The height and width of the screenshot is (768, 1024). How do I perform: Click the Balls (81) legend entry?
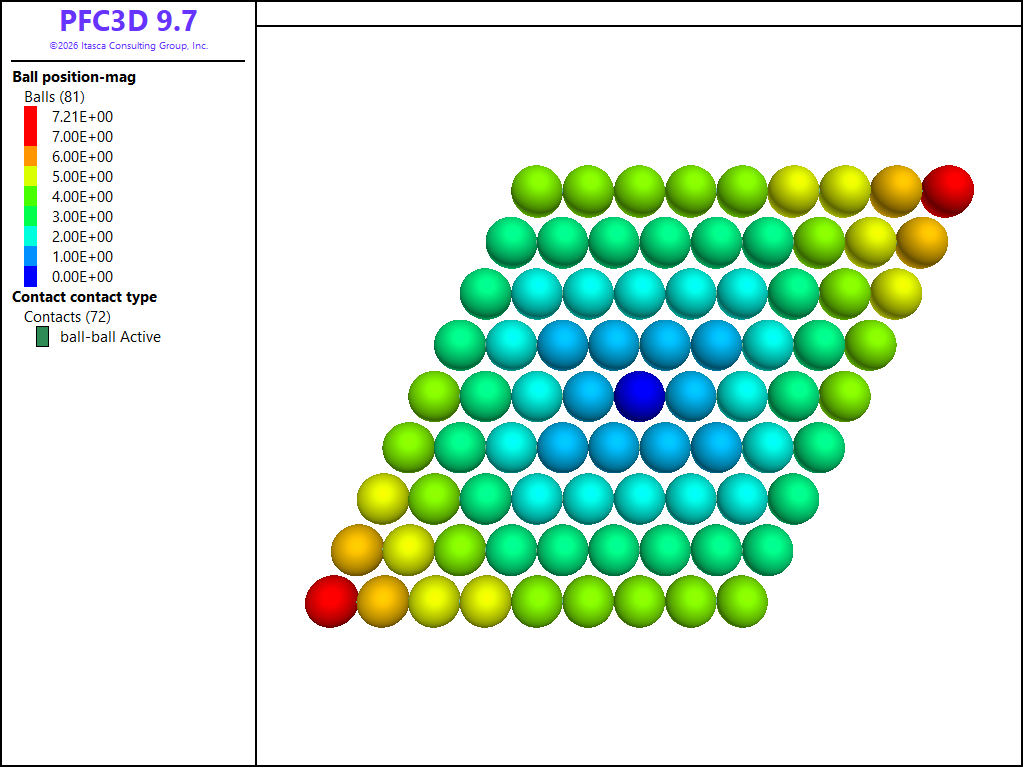(x=54, y=97)
